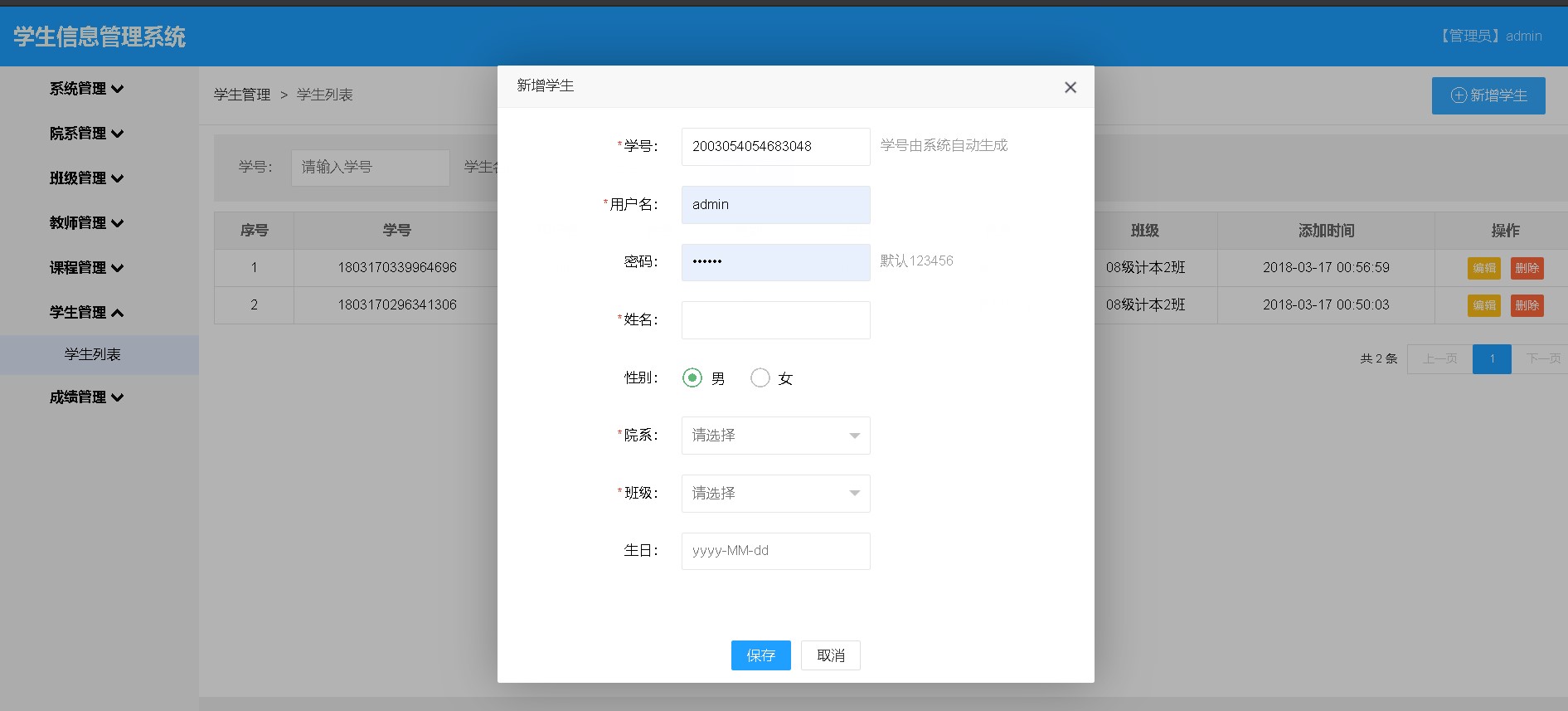The image size is (1568, 711).
Task: Open the 院系 dropdown
Action: 775,435
